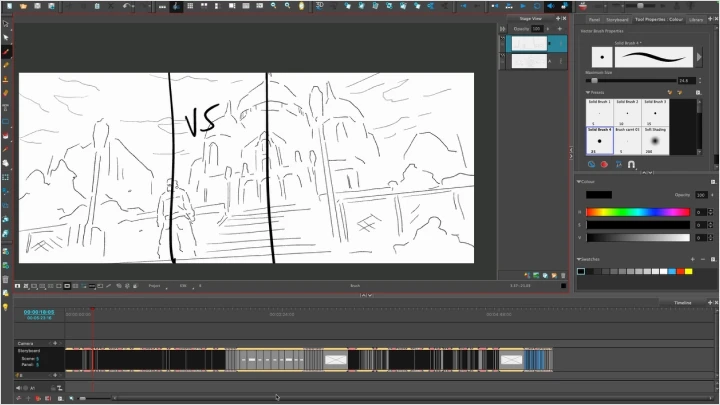Select the Solid Brush 1 preset
The height and width of the screenshot is (405, 720).
pyautogui.click(x=599, y=112)
